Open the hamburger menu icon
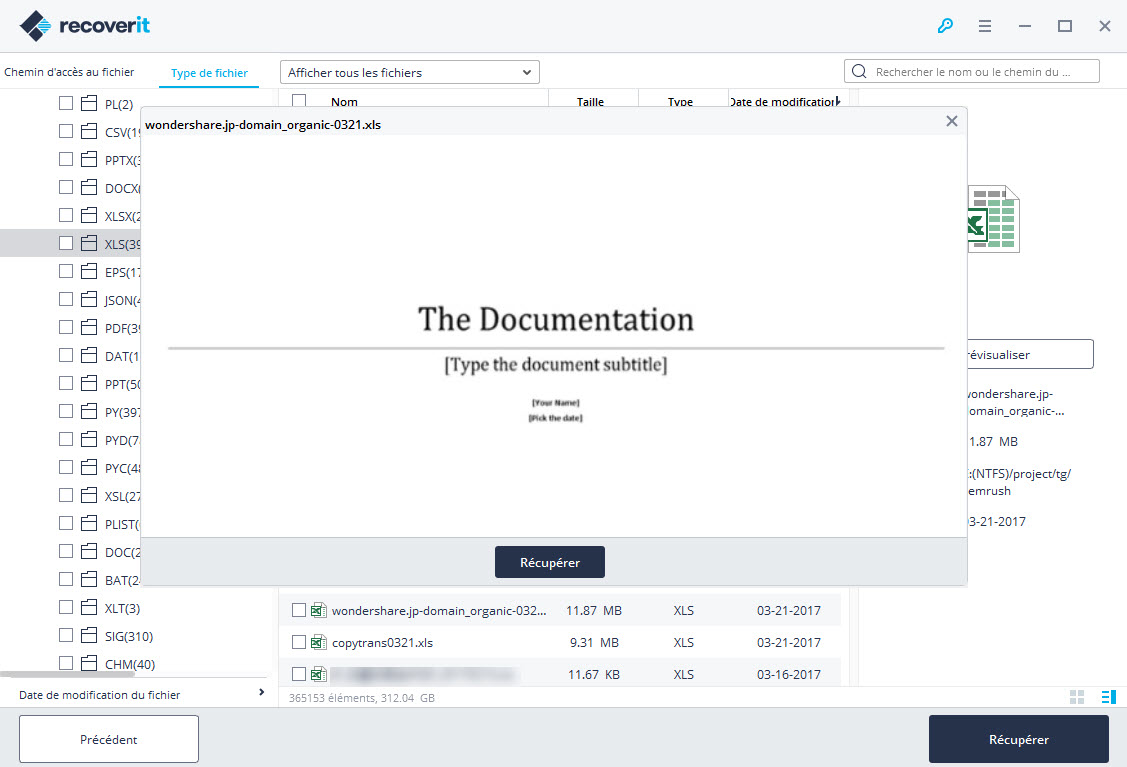1127x767 pixels. (985, 26)
